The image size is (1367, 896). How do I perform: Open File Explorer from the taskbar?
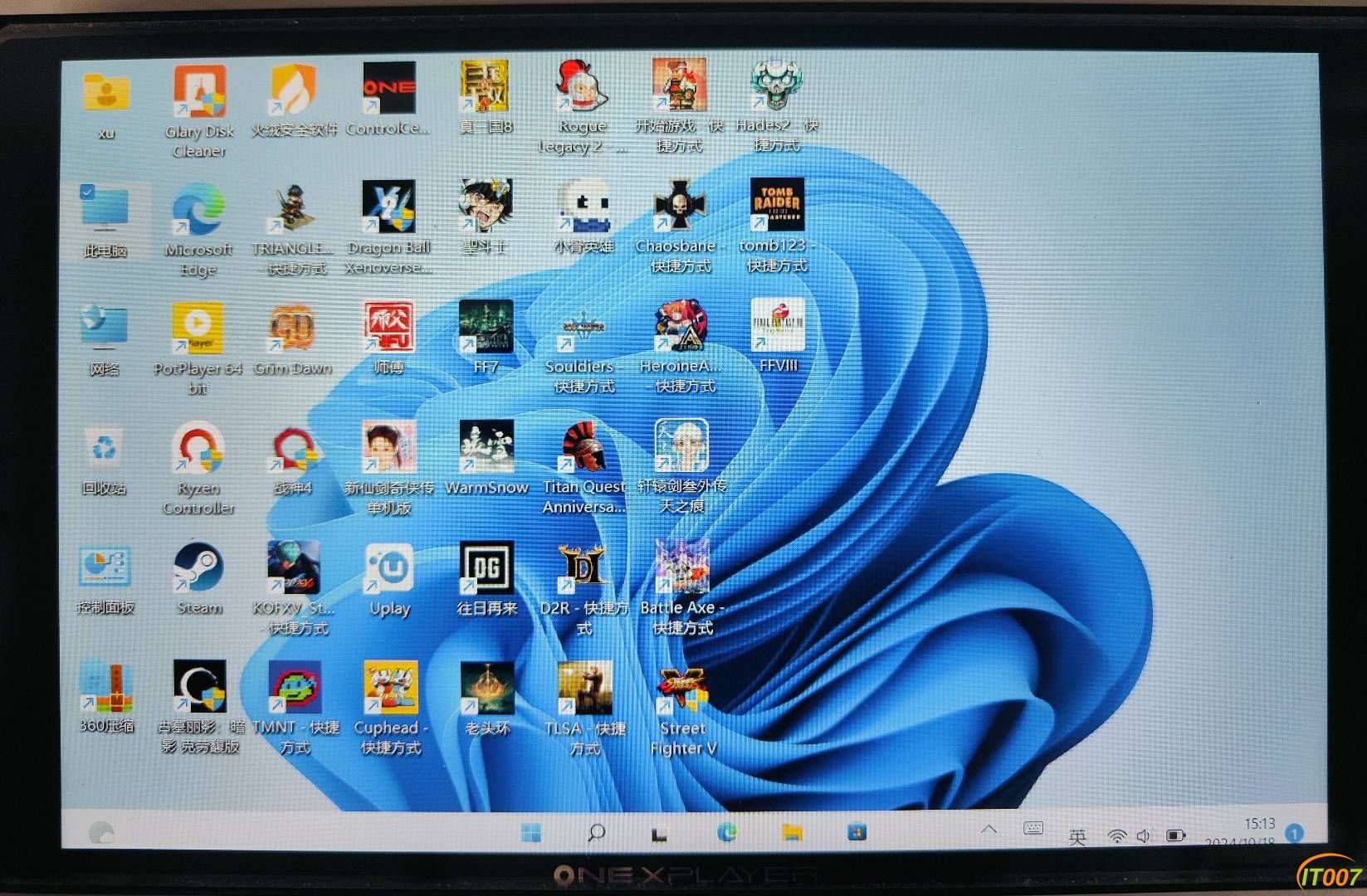[x=792, y=832]
